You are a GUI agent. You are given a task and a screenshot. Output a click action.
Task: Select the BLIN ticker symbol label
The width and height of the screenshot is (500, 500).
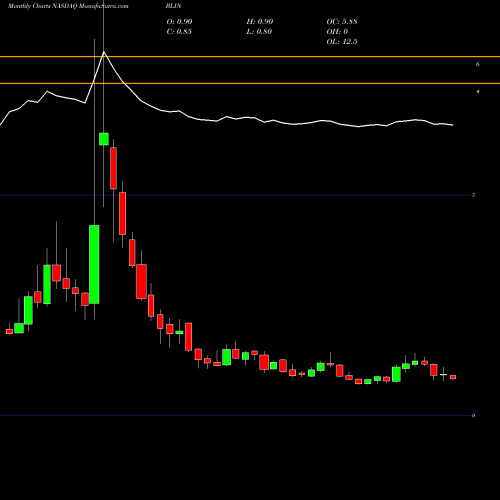pos(173,6)
